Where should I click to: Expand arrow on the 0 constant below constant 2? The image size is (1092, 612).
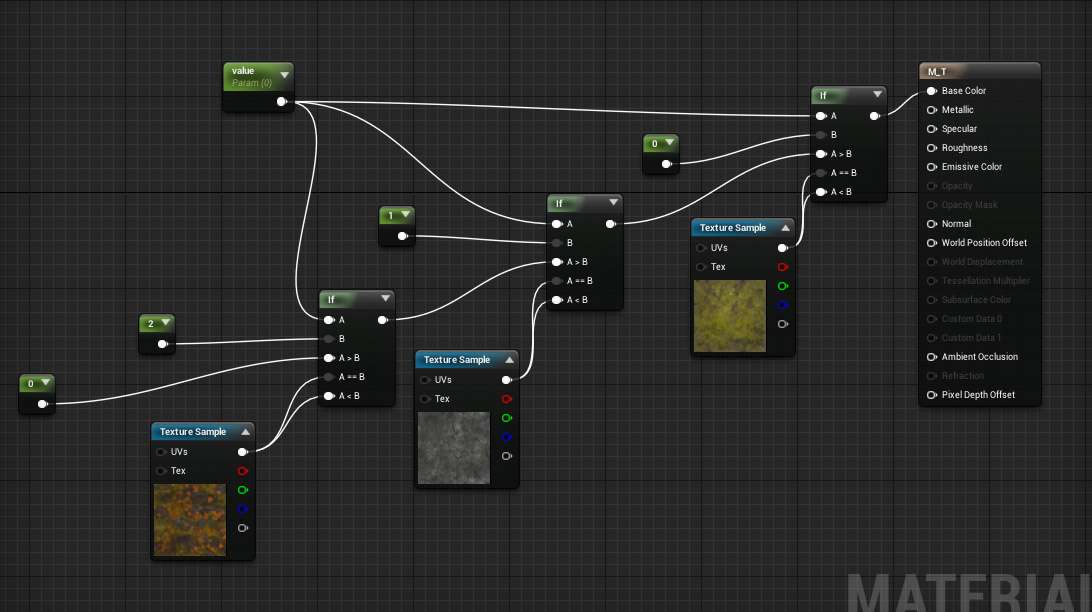45,382
